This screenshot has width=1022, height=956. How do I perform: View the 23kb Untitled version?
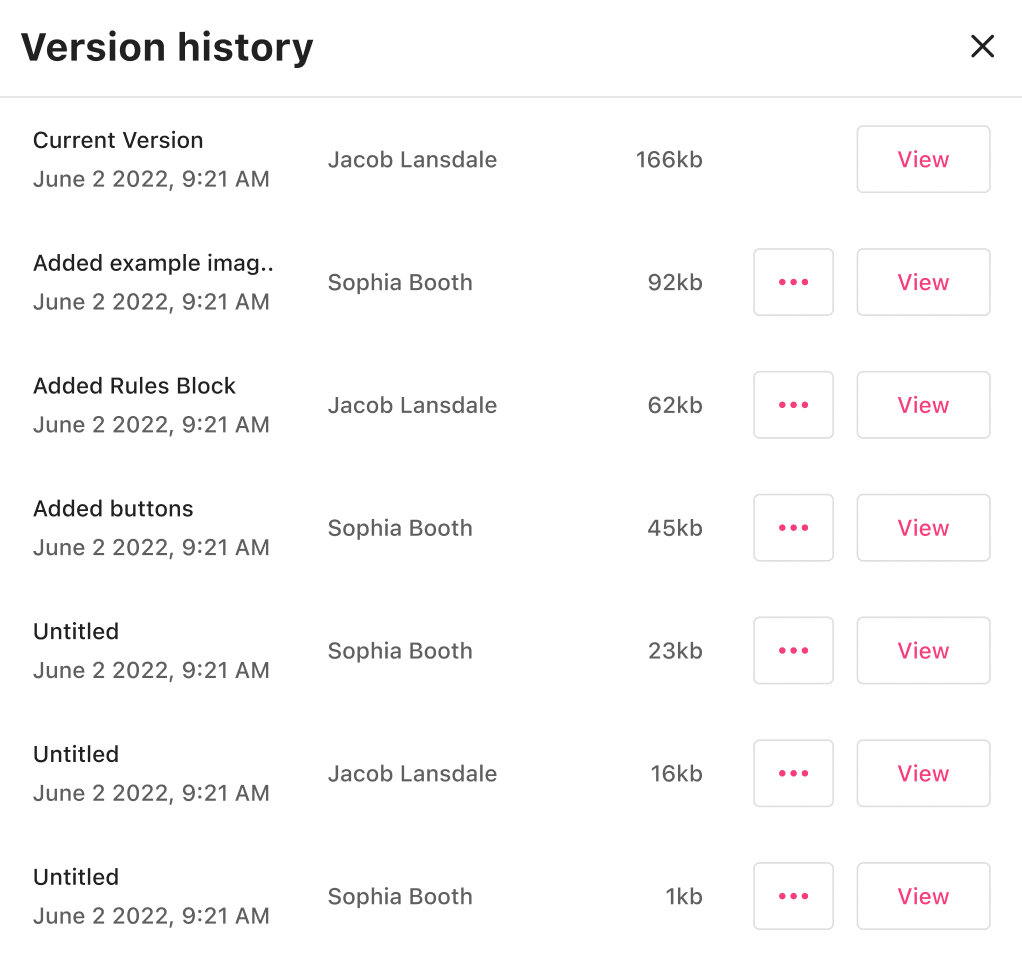[923, 650]
